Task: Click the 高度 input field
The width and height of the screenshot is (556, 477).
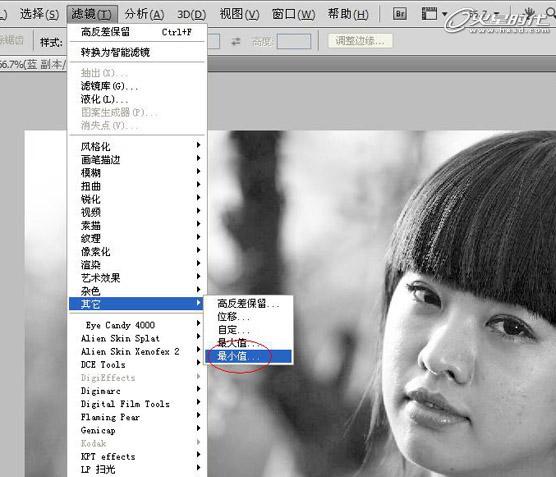Action: pyautogui.click(x=294, y=41)
